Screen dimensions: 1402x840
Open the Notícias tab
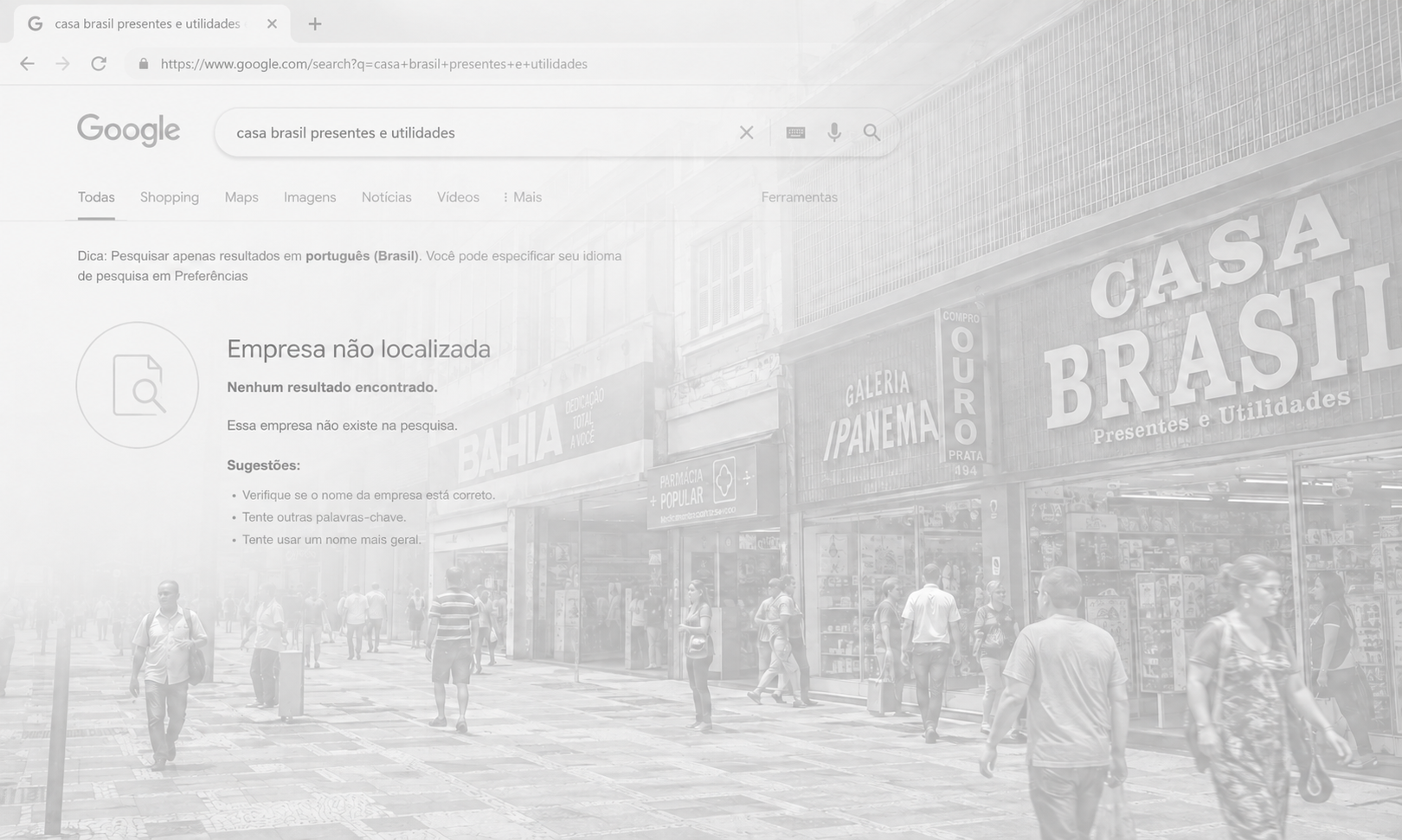tap(387, 197)
